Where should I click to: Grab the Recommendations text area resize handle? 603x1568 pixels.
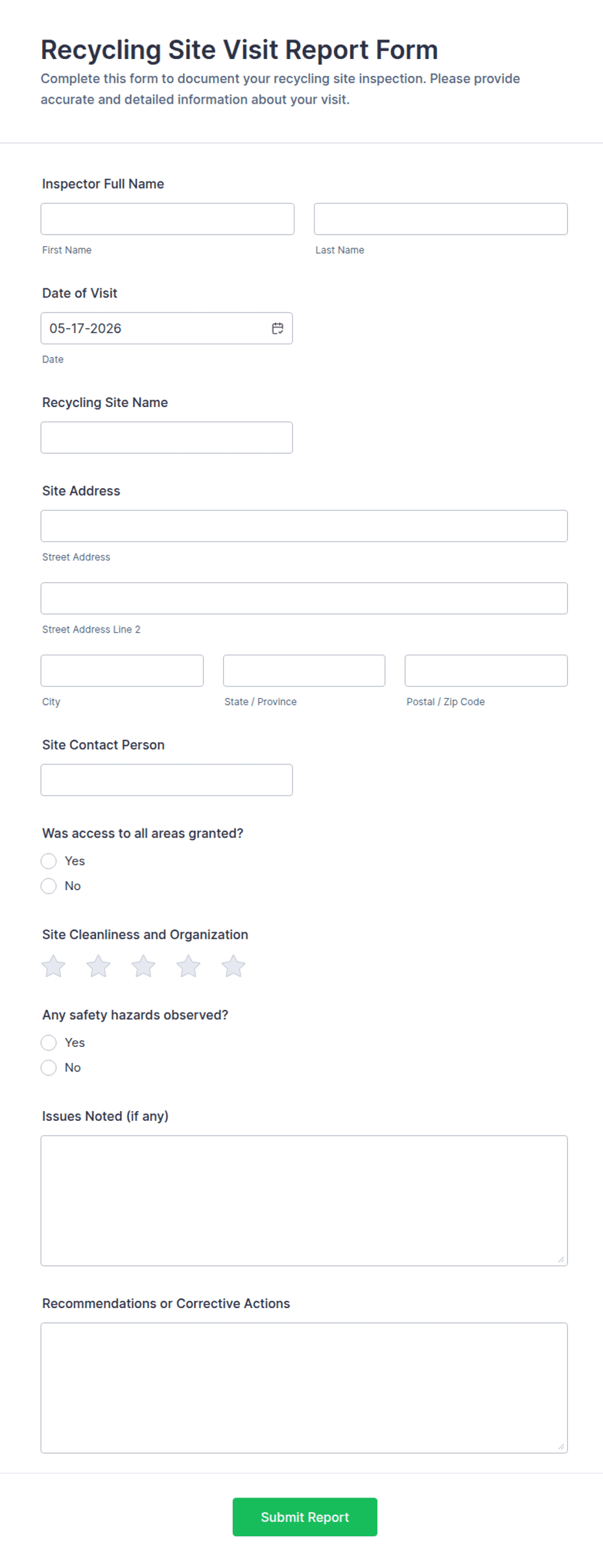point(562,1447)
